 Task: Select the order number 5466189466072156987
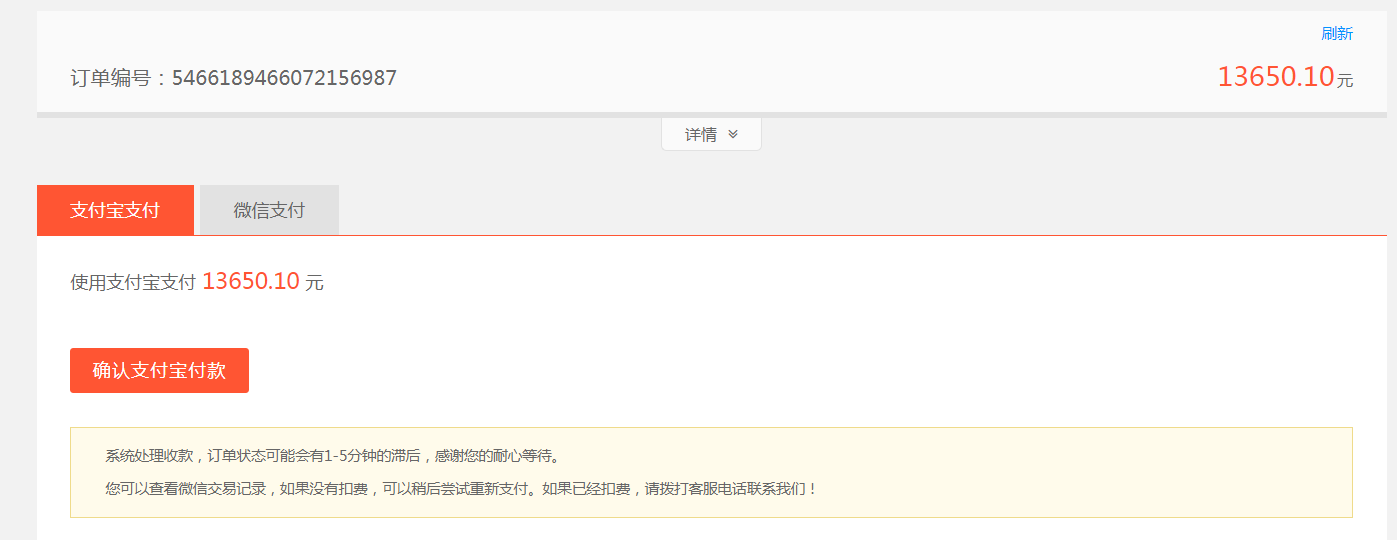(x=284, y=78)
